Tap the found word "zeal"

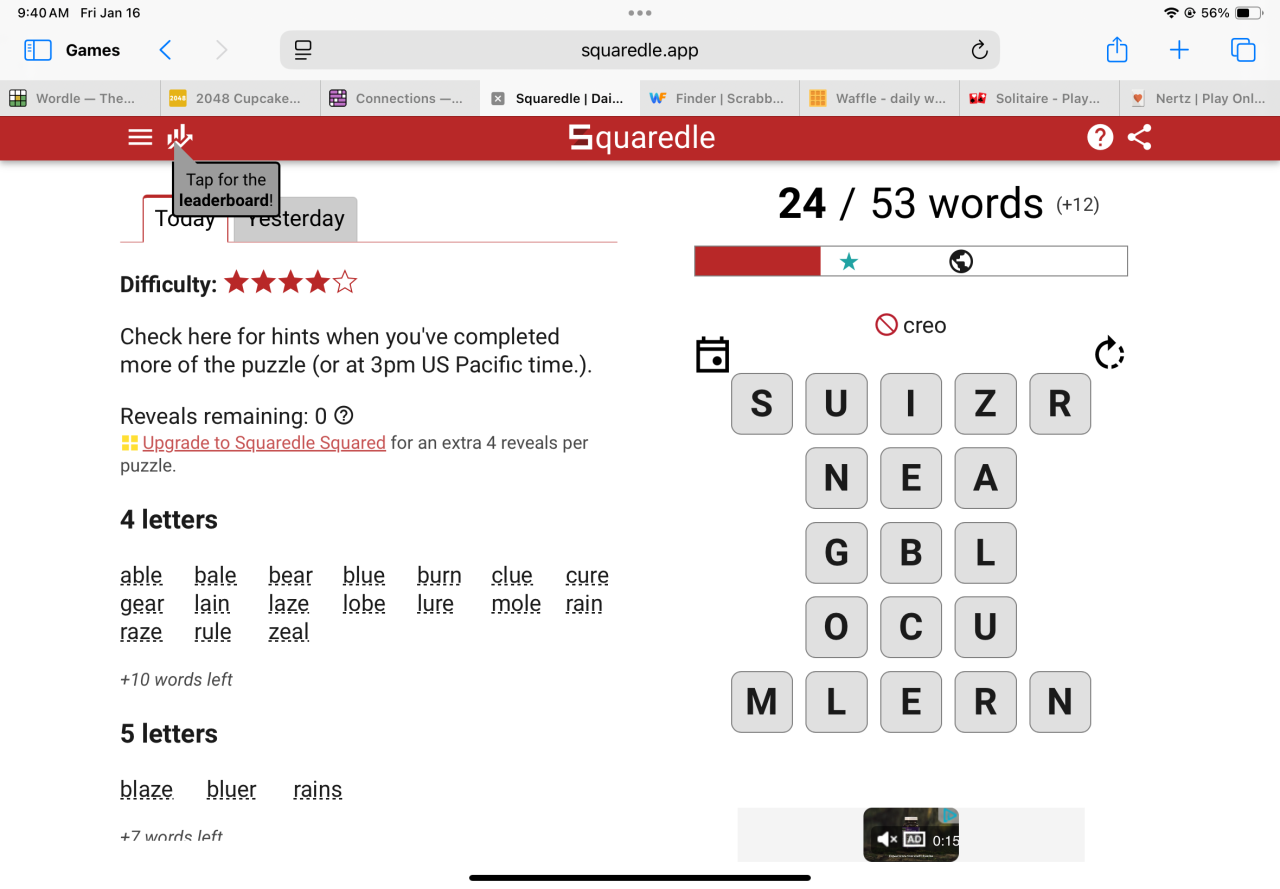[289, 632]
